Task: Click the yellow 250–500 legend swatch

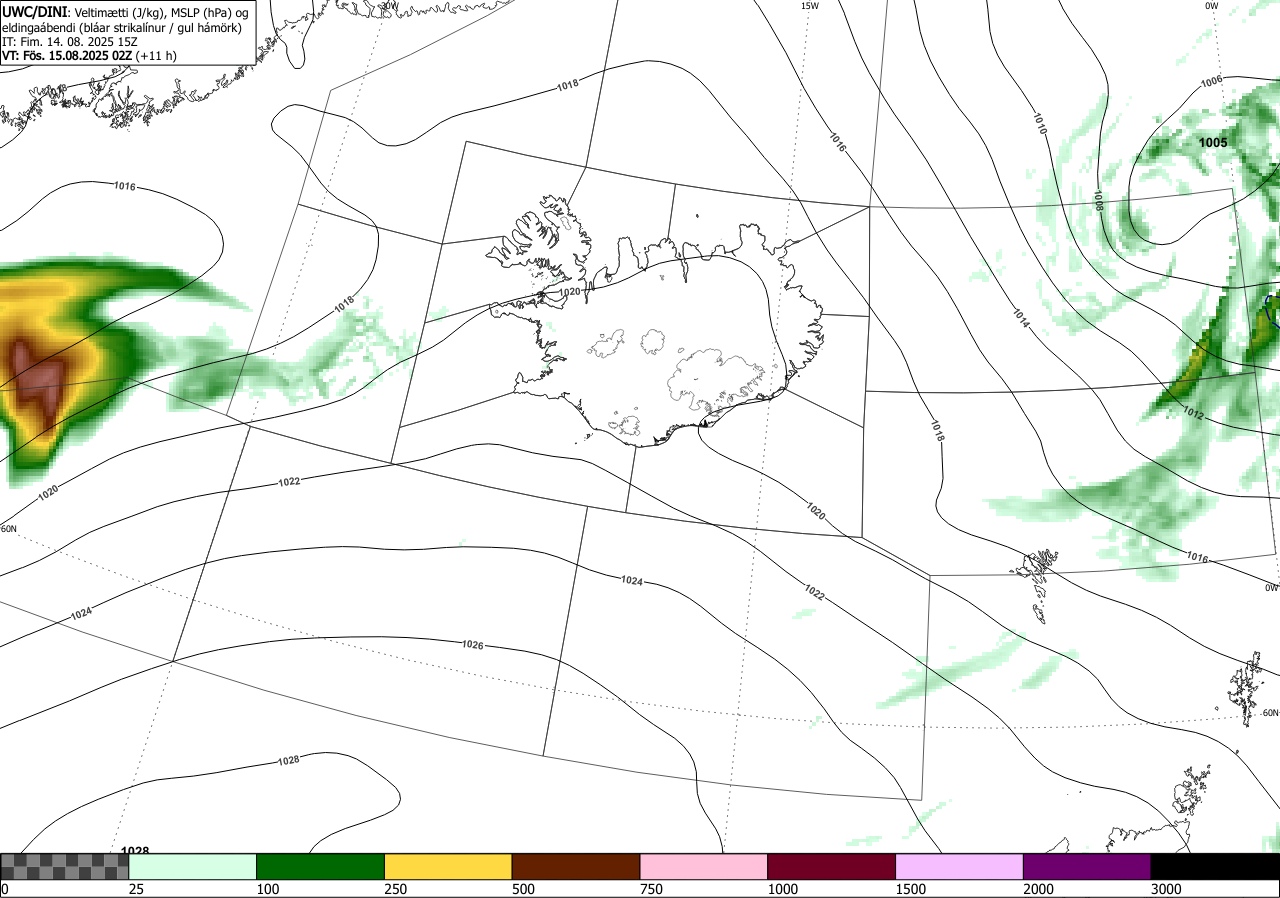Action: tap(448, 866)
